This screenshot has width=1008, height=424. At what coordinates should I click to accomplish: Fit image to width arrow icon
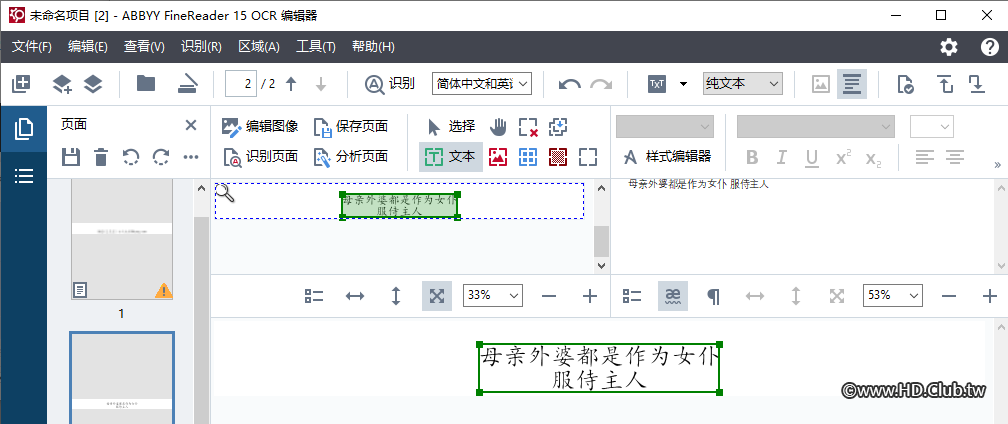click(355, 296)
